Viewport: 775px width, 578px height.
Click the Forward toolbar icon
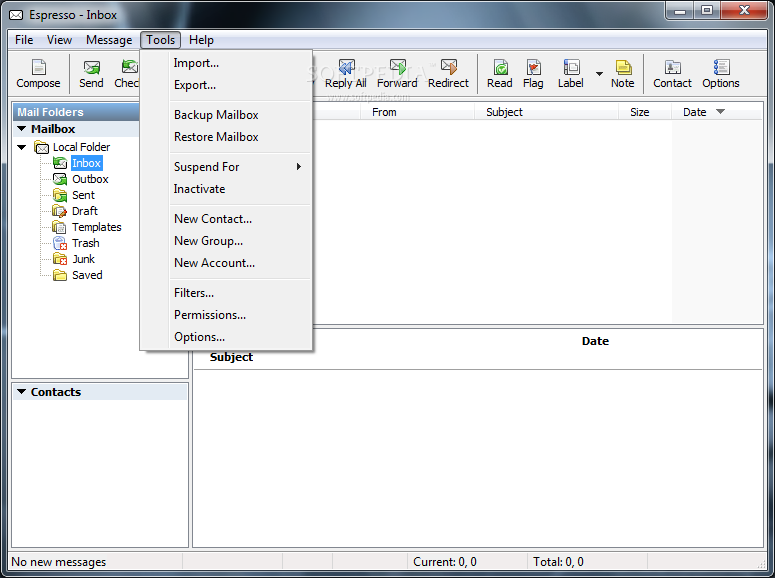click(397, 74)
